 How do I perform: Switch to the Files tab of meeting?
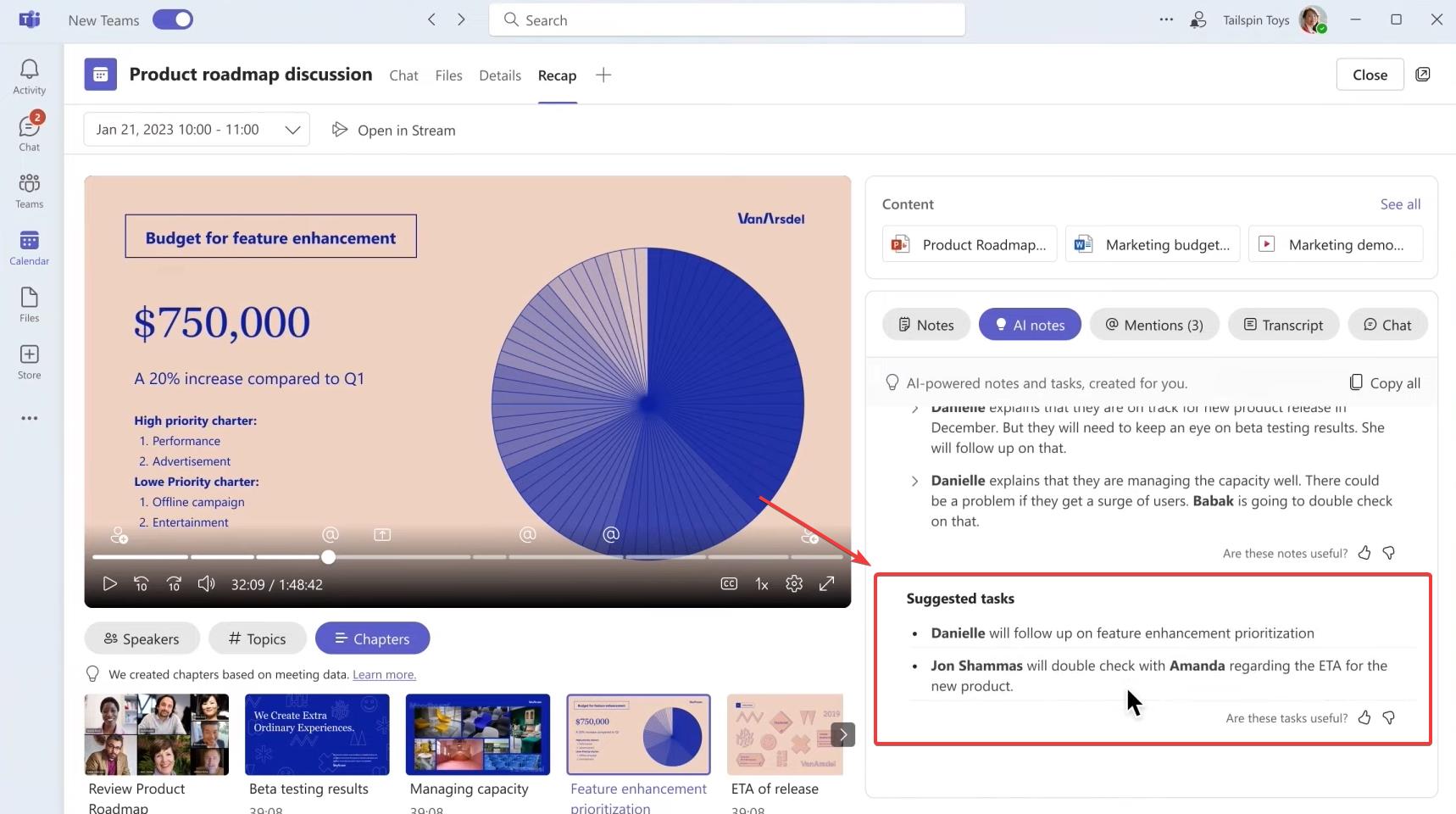coord(448,75)
